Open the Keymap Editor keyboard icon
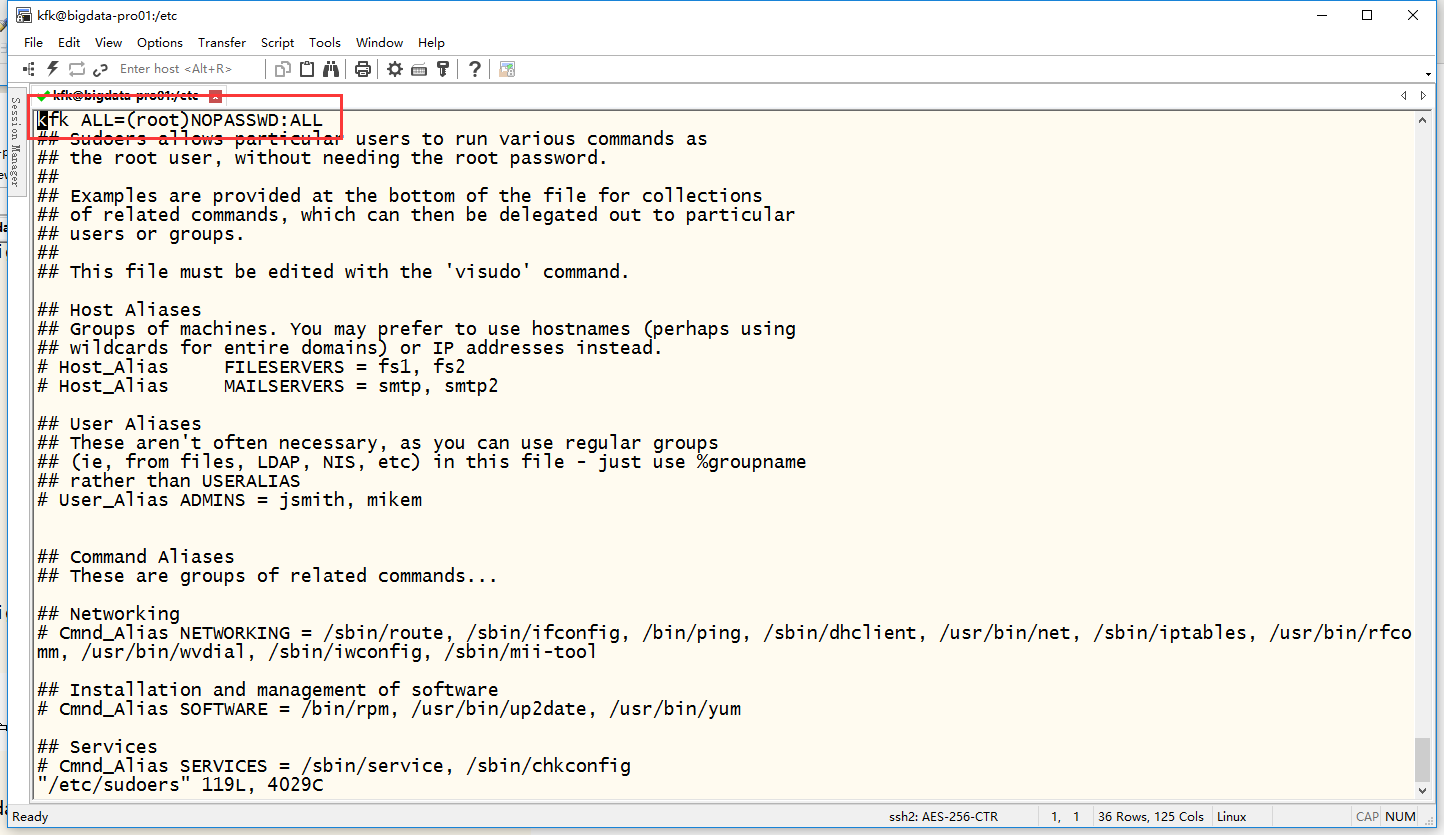 point(419,69)
